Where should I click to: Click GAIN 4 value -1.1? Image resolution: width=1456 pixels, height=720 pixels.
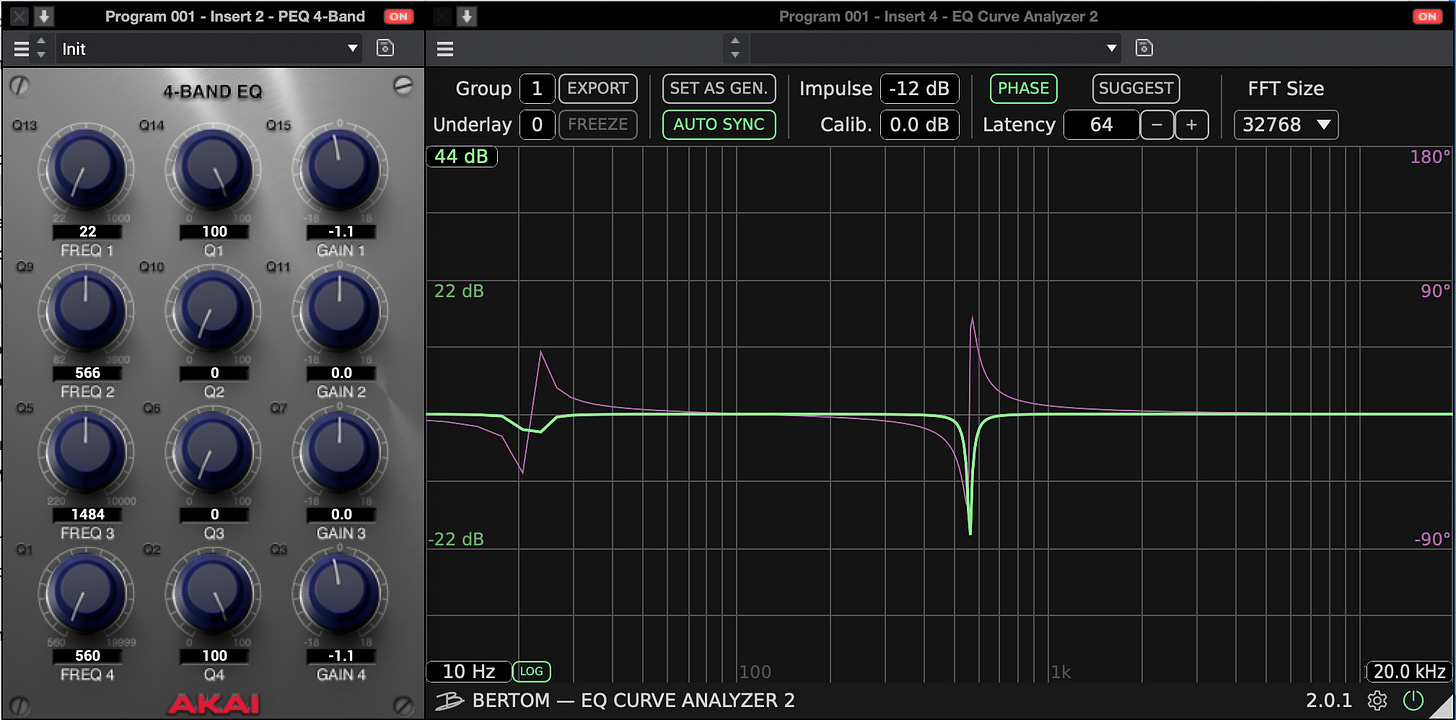341,656
